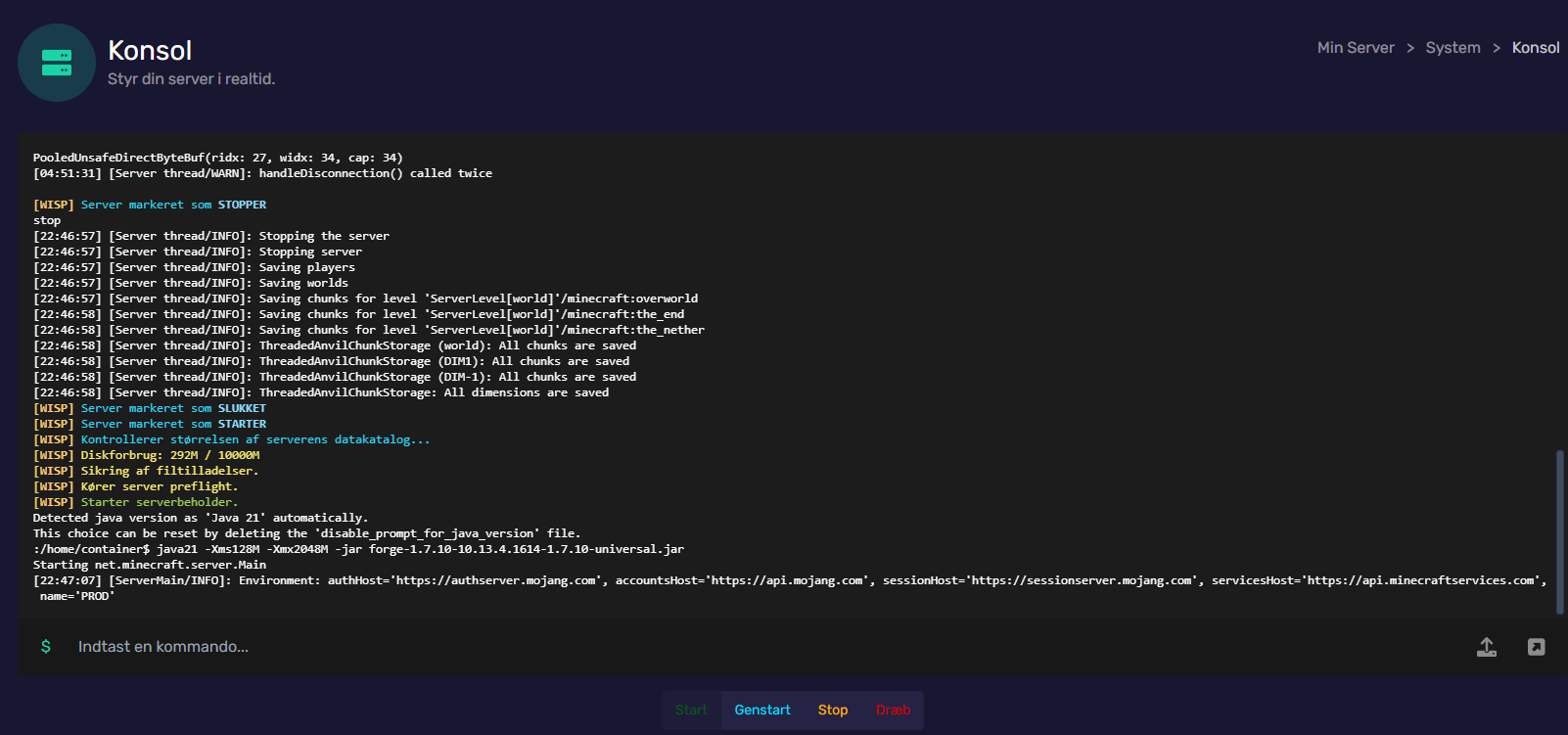
Task: Restart server with Genstart button
Action: (x=761, y=711)
